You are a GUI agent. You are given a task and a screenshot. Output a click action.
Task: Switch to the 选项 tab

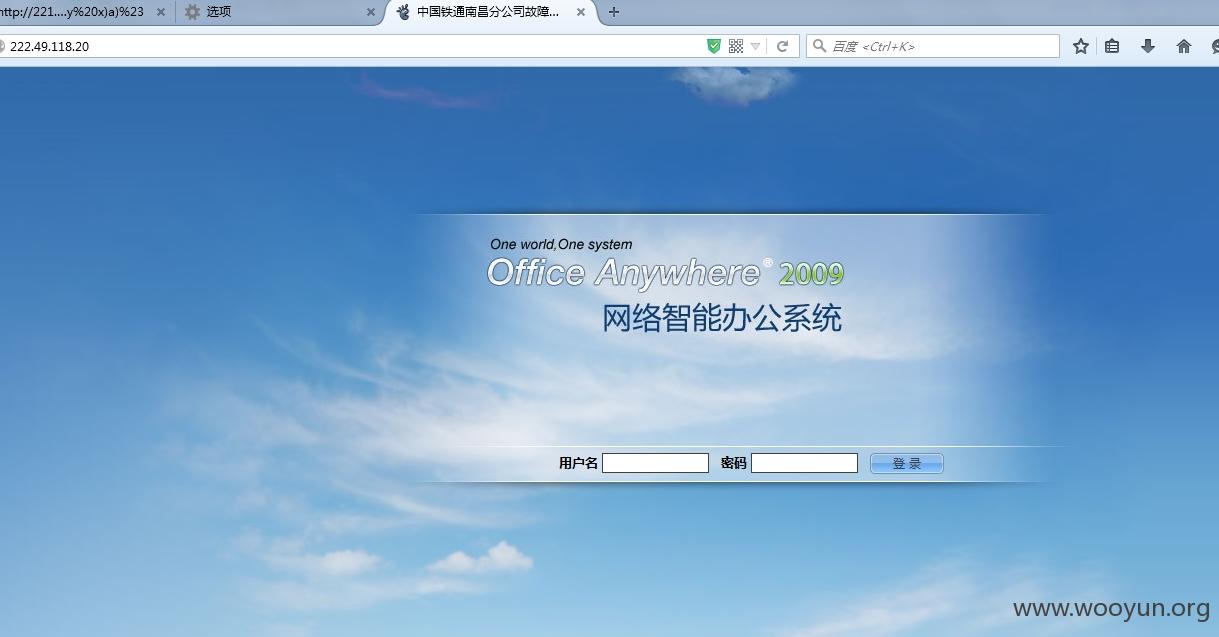tap(280, 12)
